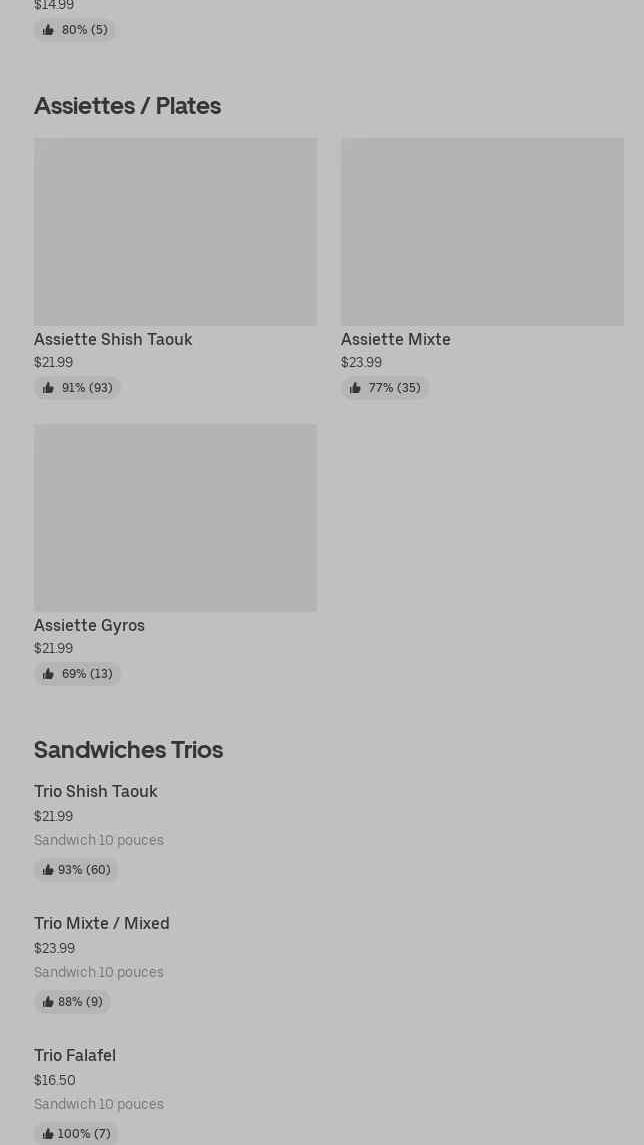
Task: Open the Trio Shish Taouk item
Action: (x=96, y=791)
